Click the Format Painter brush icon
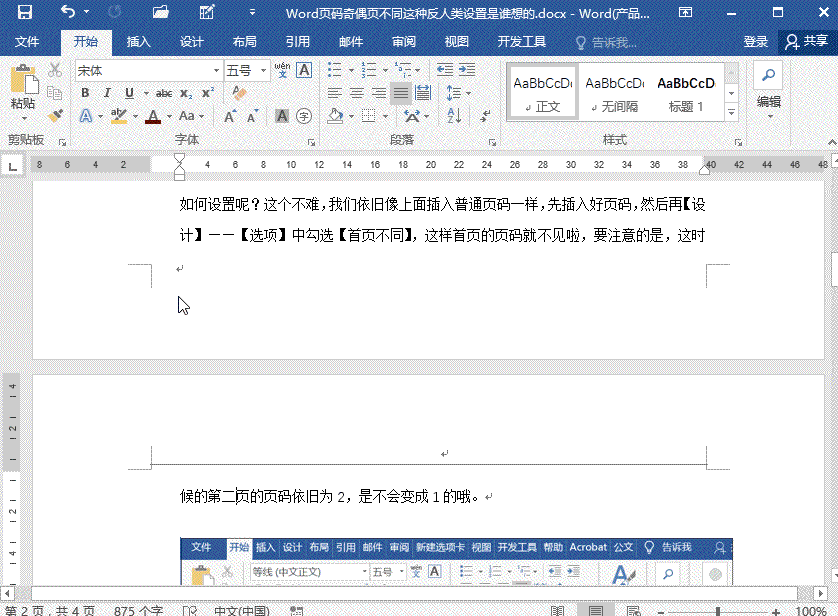 click(x=55, y=116)
